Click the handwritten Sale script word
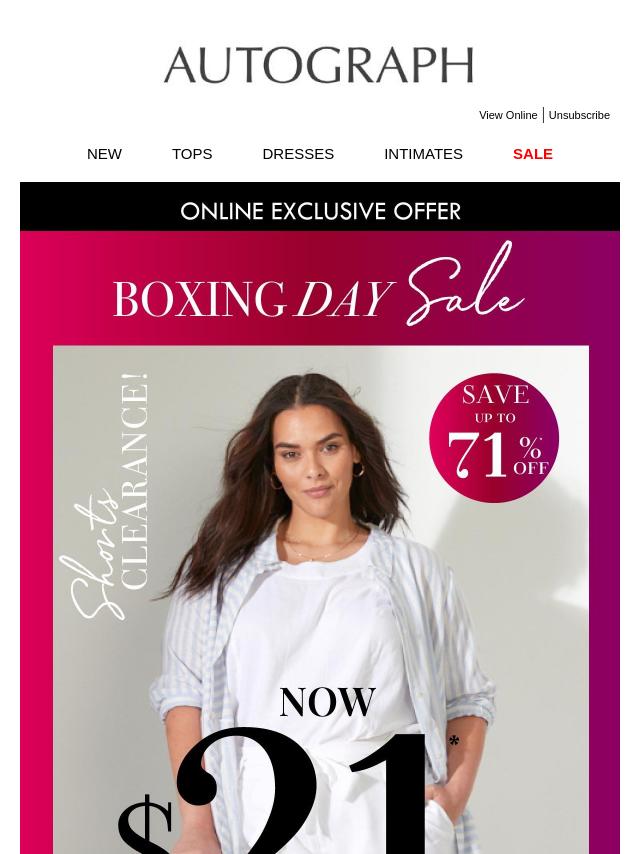The height and width of the screenshot is (854, 640). (x=464, y=285)
